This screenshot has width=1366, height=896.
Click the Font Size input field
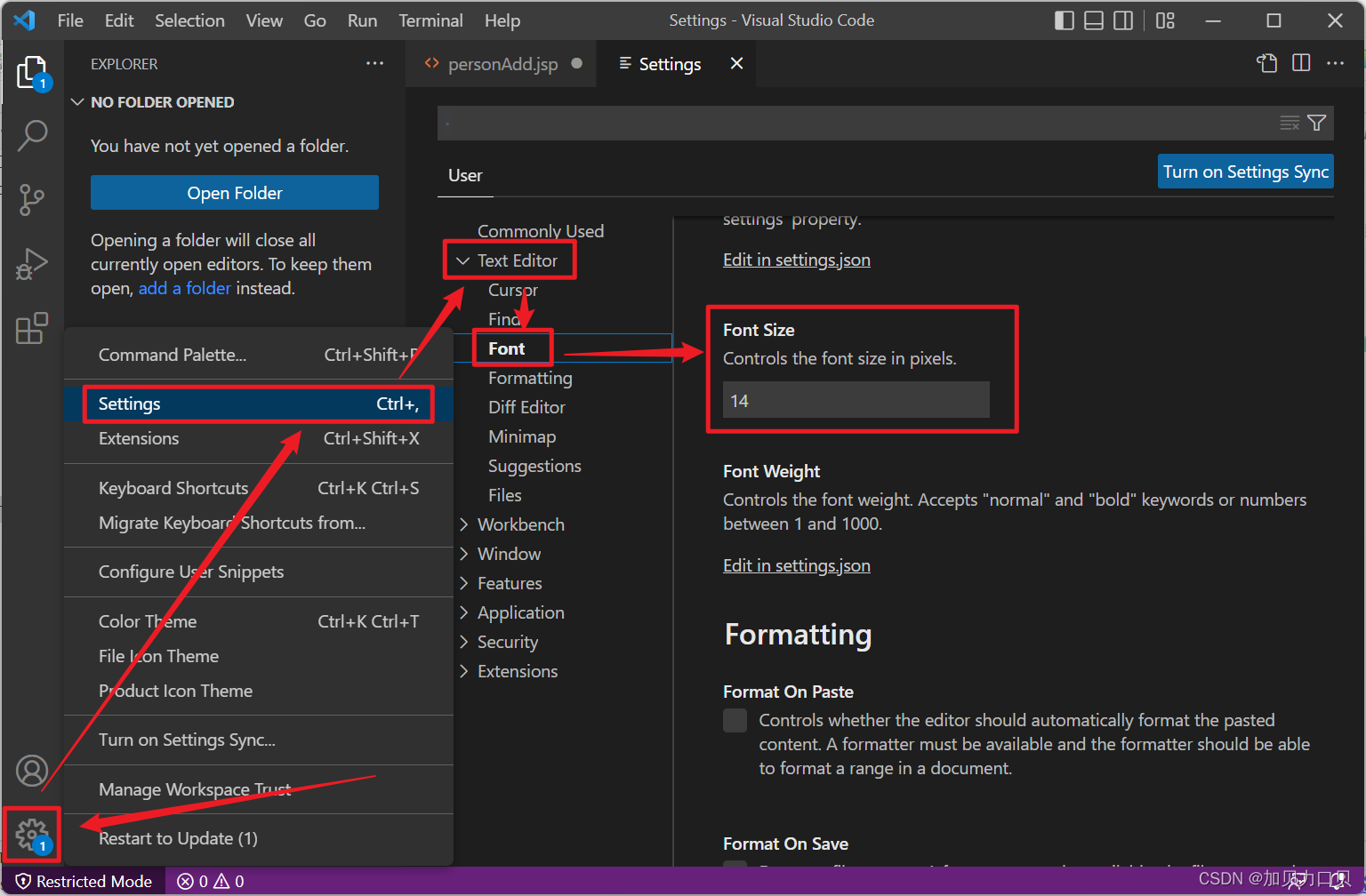[x=856, y=400]
